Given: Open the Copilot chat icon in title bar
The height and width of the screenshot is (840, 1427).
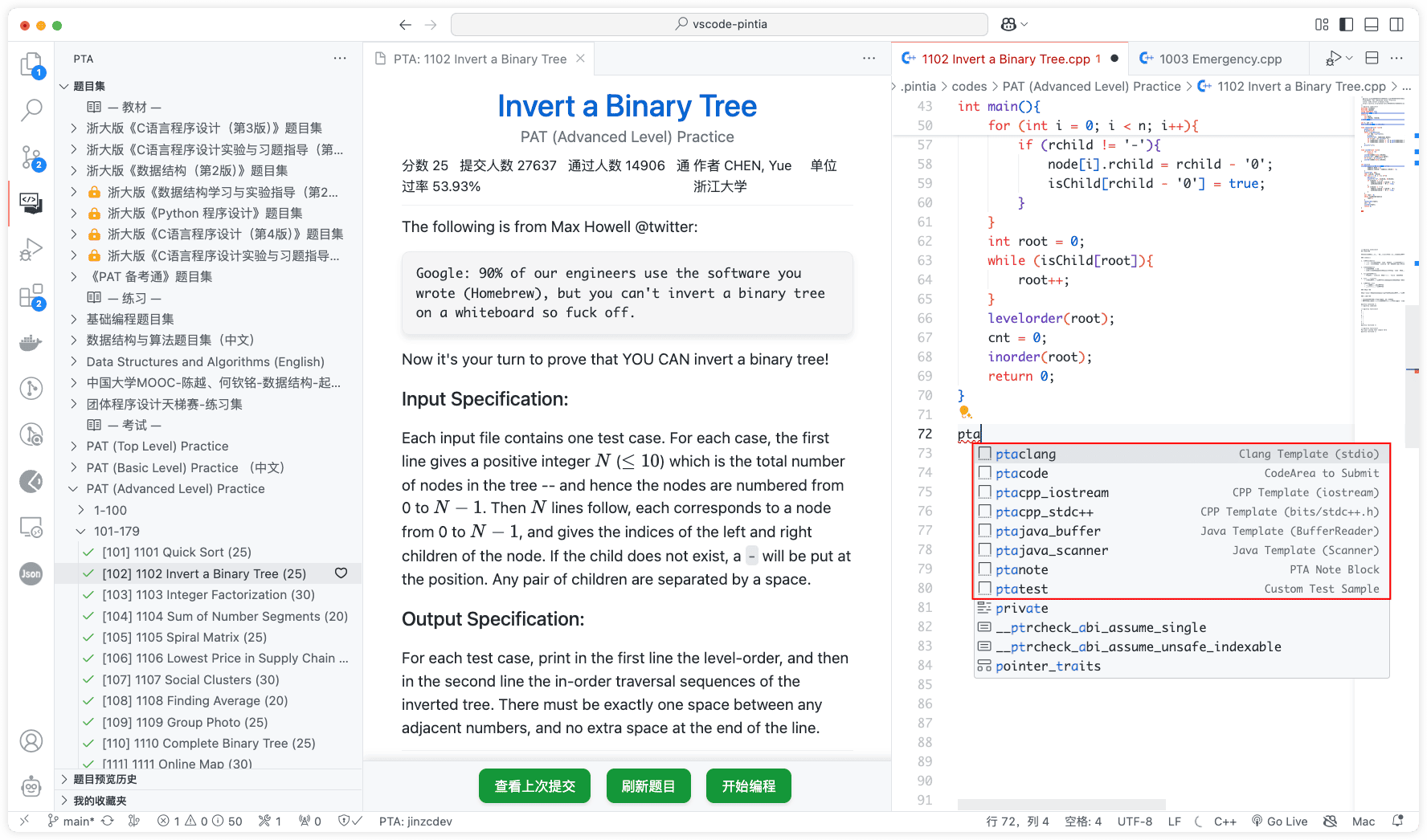Looking at the screenshot, I should click(1008, 25).
